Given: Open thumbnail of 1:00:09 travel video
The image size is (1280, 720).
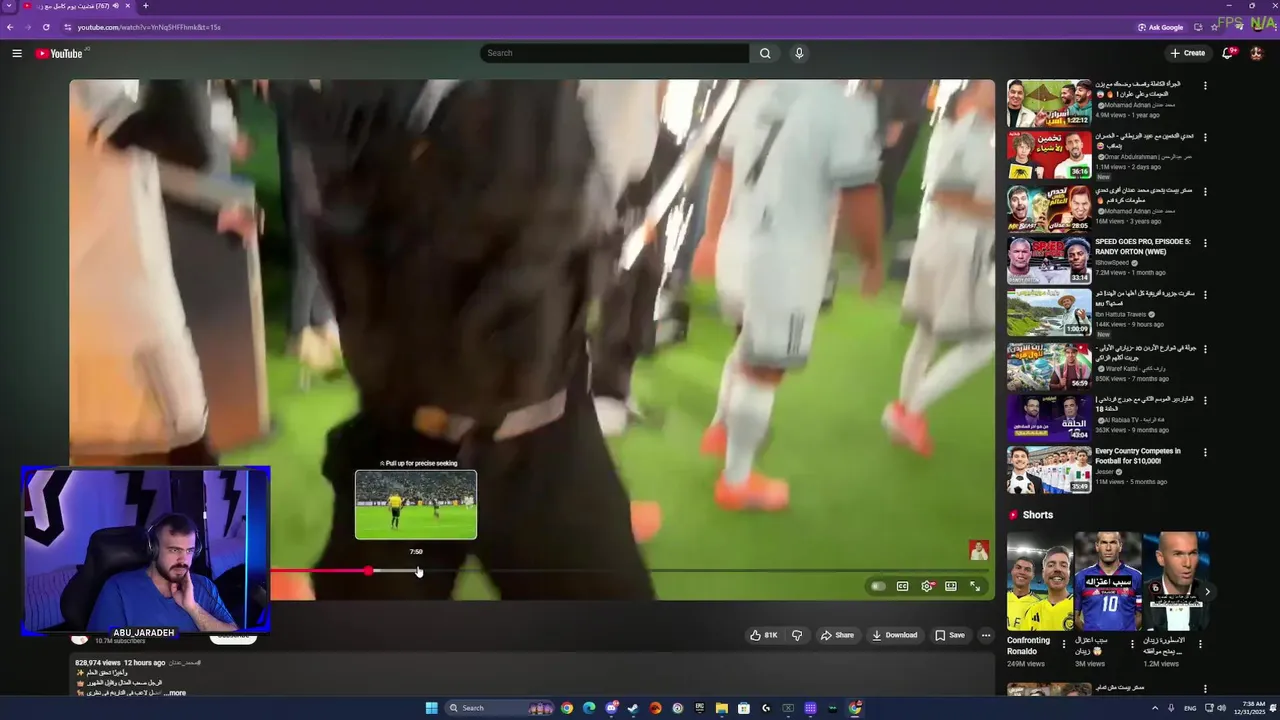Looking at the screenshot, I should click(1049, 312).
